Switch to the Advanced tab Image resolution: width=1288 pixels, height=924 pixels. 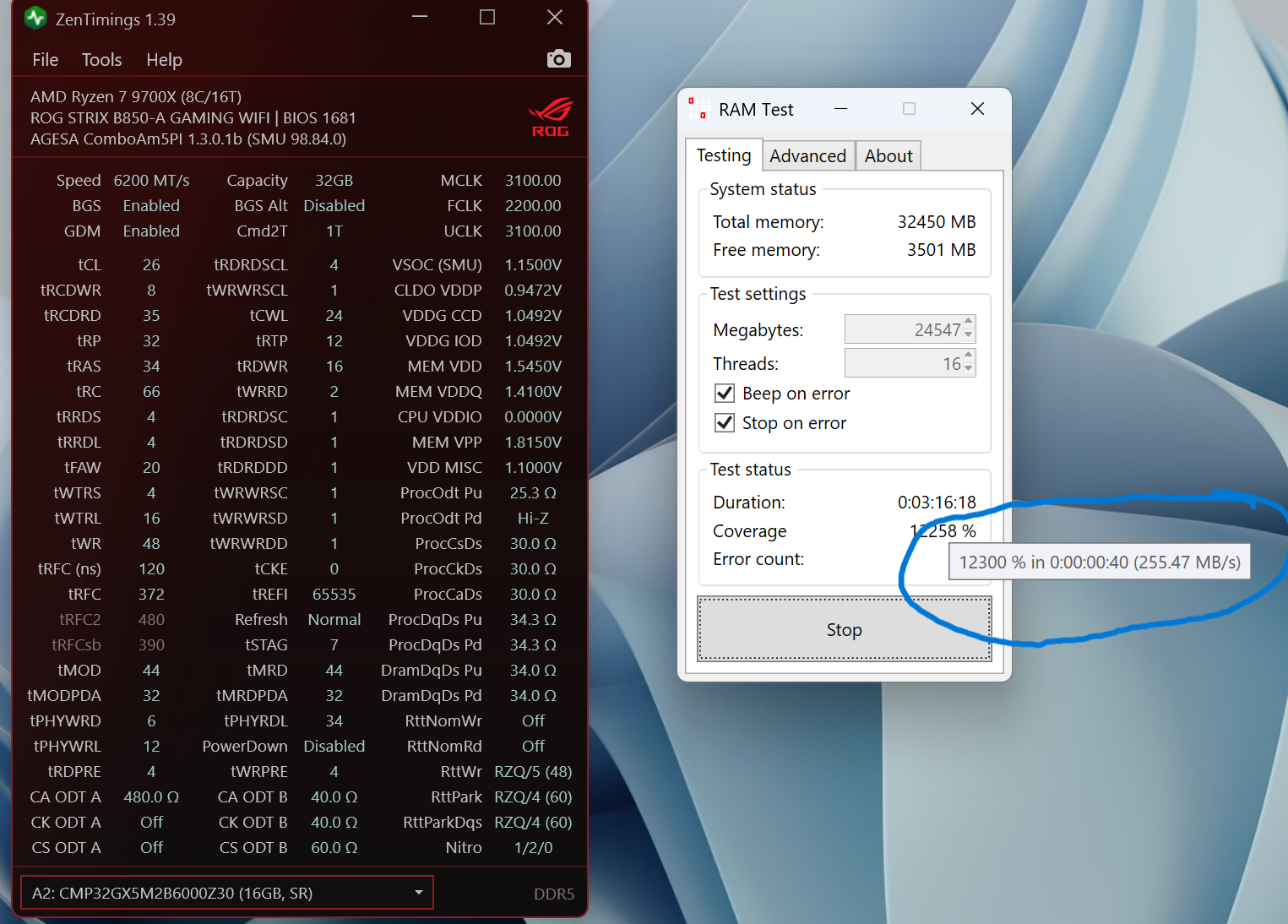[808, 156]
